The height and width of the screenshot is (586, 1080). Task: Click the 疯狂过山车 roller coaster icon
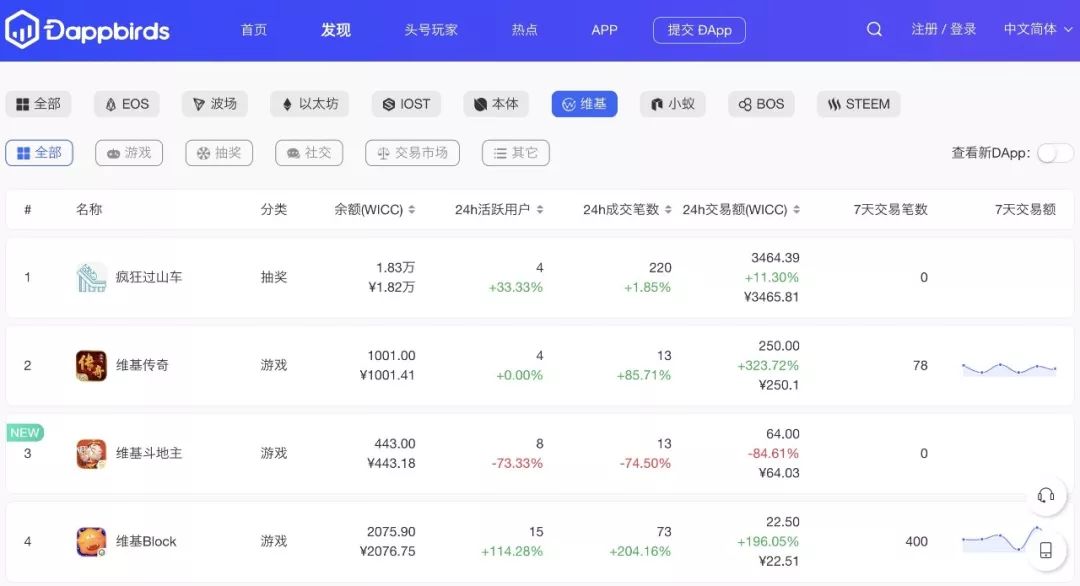coord(91,278)
